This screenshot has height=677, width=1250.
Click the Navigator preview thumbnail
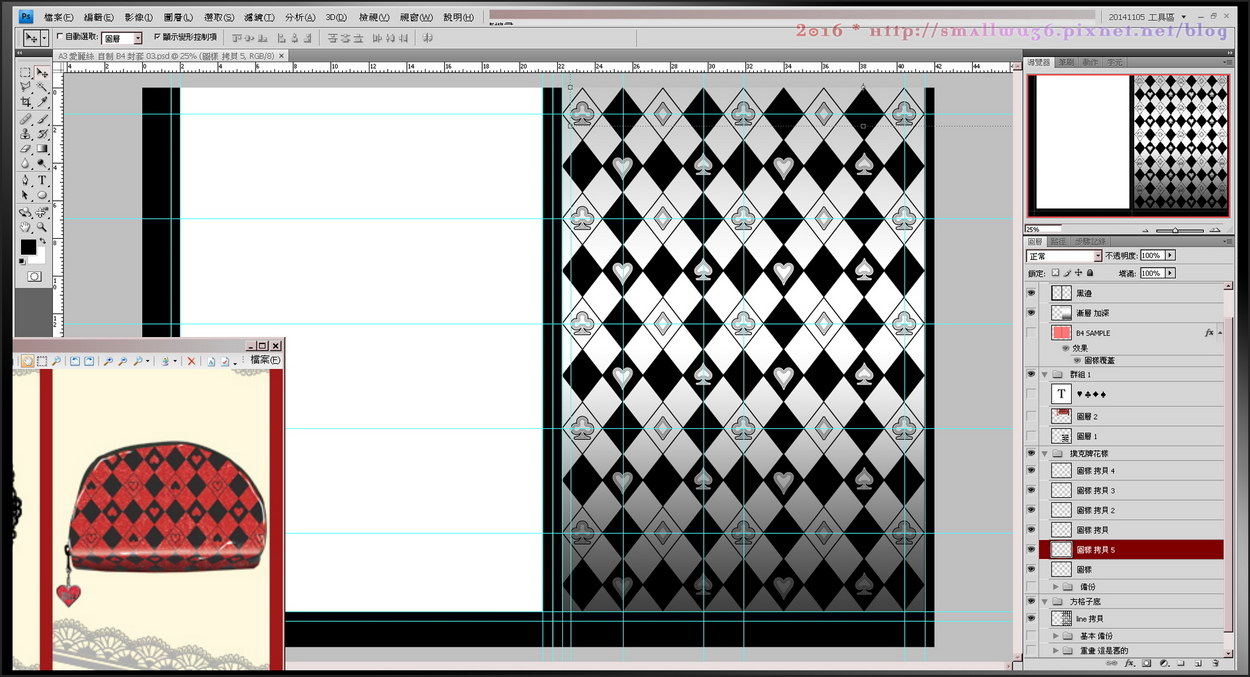coord(1127,145)
